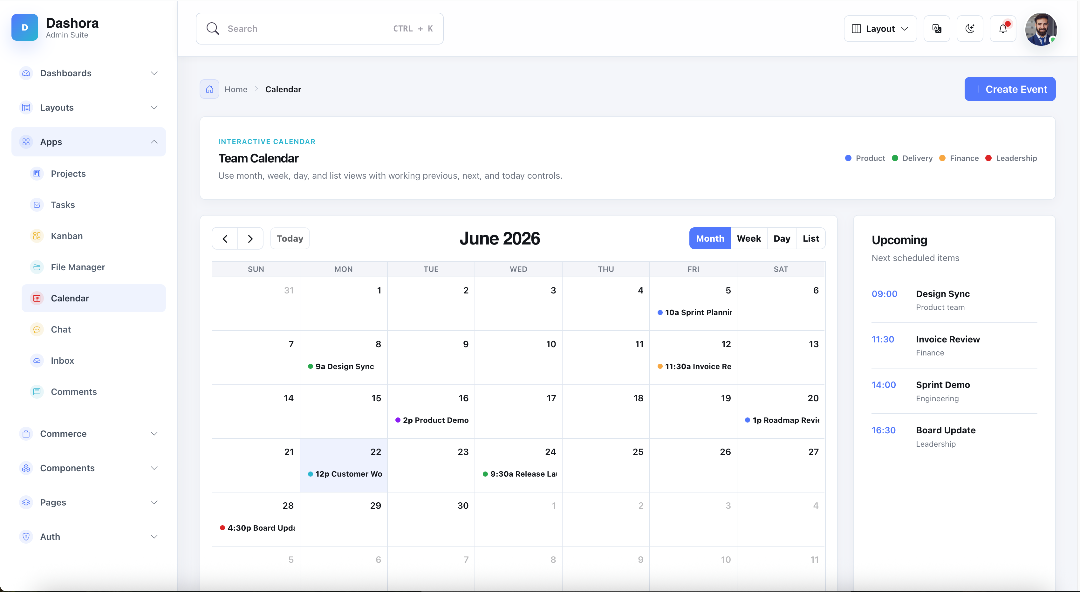Click the search magnifier icon
Image resolution: width=1080 pixels, height=592 pixels.
tap(213, 28)
